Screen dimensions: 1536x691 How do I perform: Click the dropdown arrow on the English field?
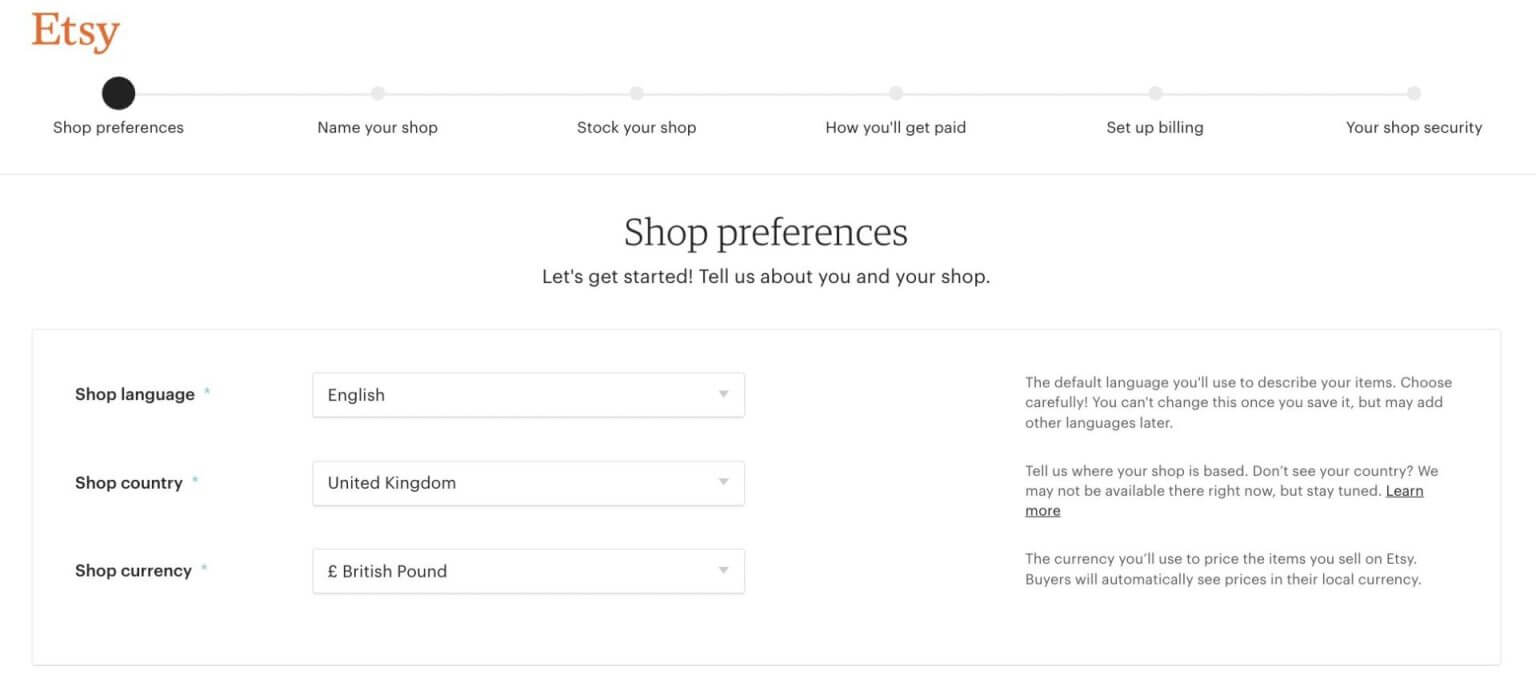coord(723,395)
